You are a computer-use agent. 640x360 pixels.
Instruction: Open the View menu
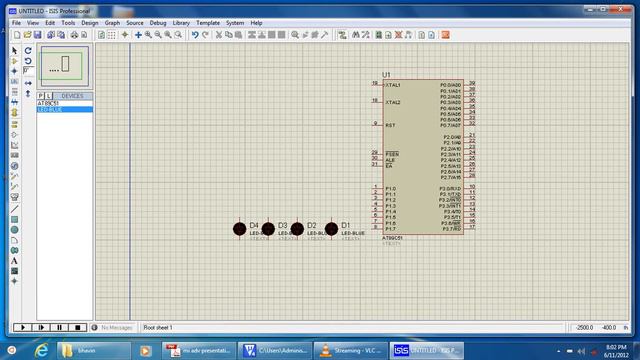[x=33, y=23]
